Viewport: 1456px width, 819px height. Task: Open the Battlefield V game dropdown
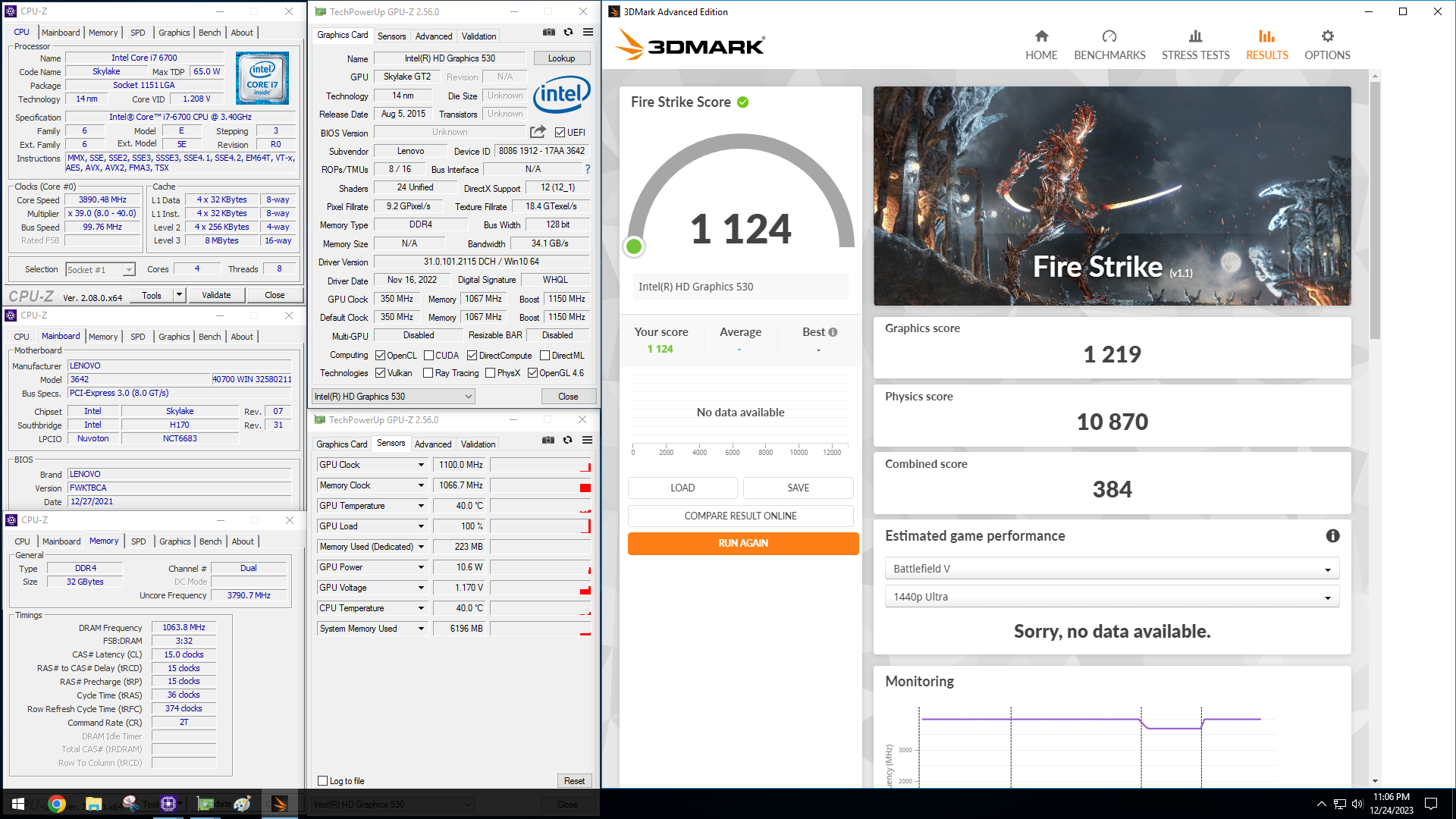[1112, 569]
